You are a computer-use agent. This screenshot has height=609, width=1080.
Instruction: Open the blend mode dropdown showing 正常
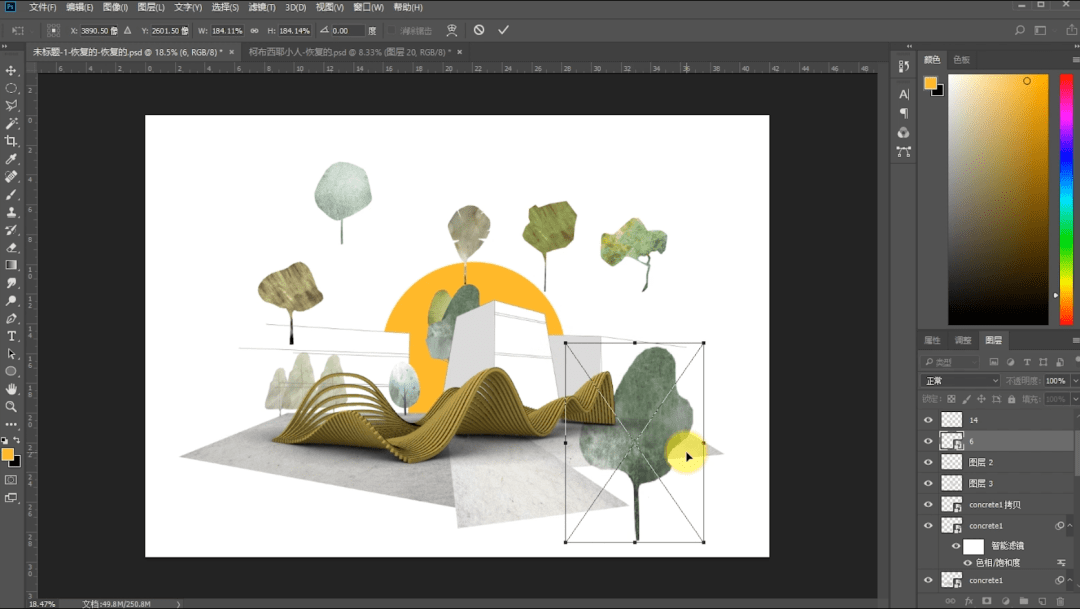coord(961,380)
